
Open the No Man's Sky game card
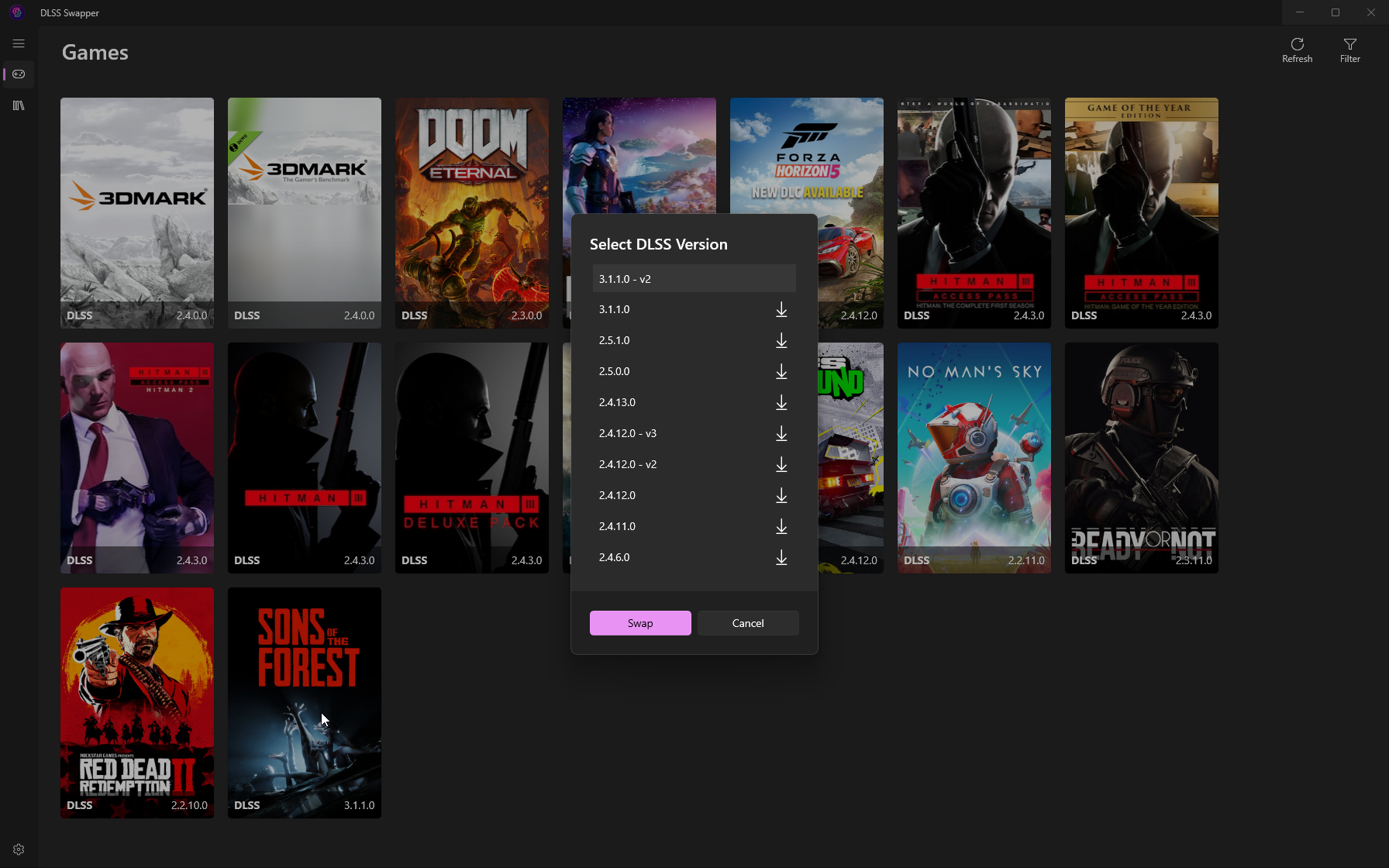click(x=974, y=458)
